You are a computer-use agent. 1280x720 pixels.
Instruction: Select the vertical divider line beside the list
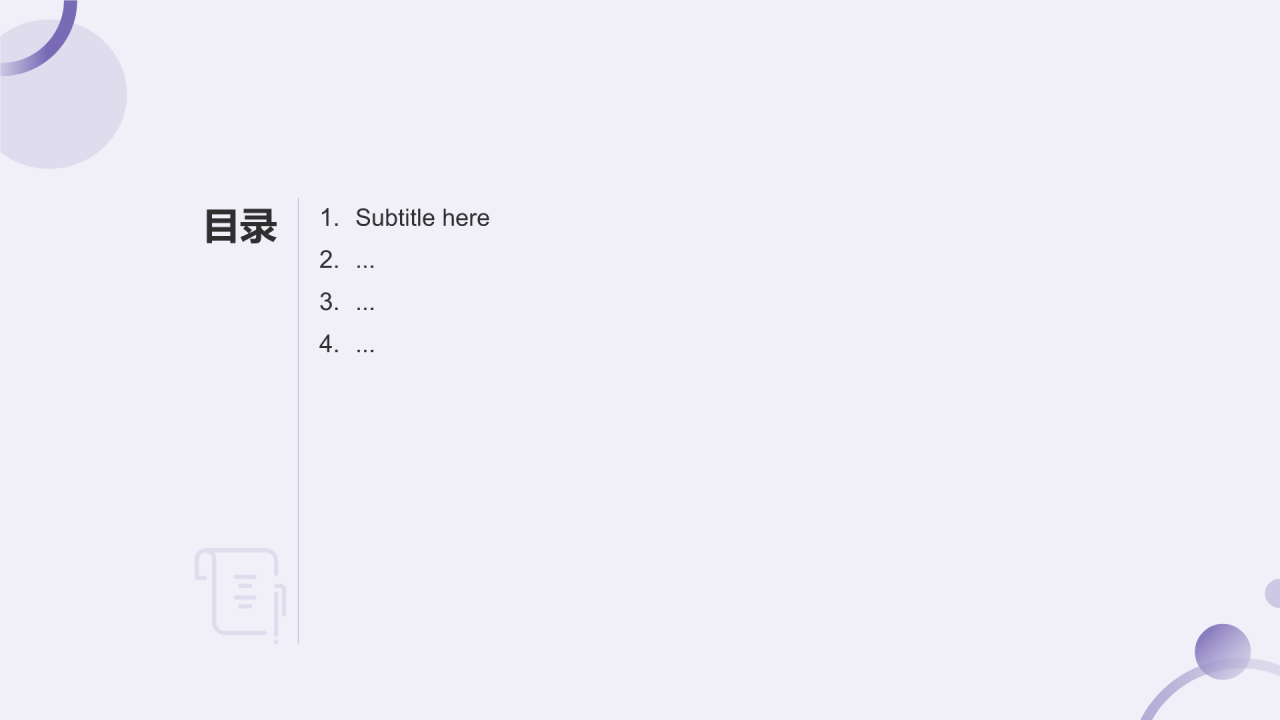[x=298, y=420]
